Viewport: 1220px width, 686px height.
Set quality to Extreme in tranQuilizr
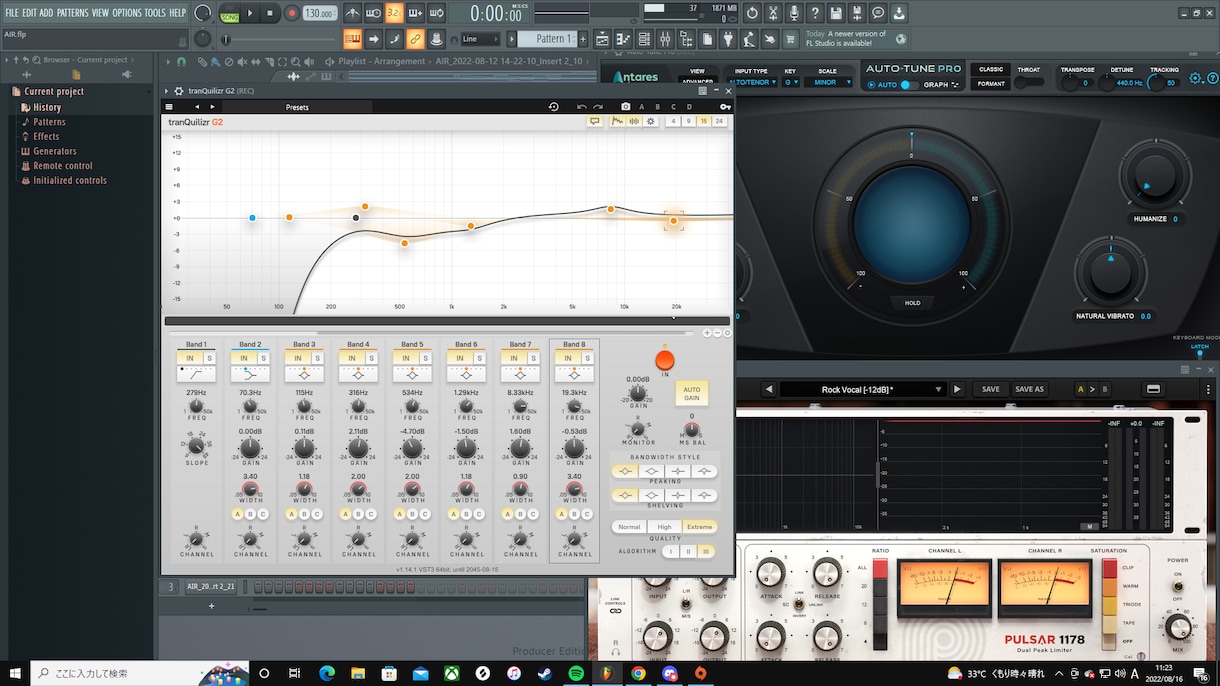pyautogui.click(x=699, y=526)
